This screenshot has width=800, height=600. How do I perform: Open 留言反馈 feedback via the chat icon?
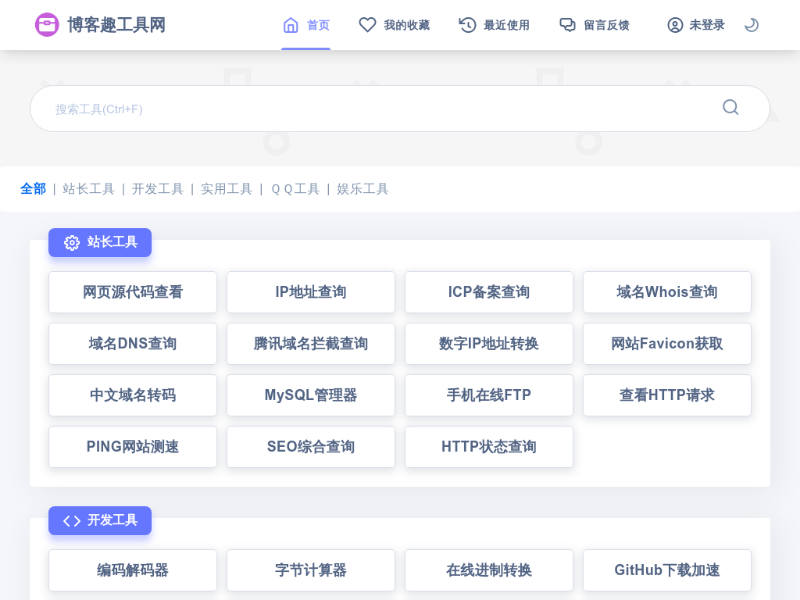(567, 25)
